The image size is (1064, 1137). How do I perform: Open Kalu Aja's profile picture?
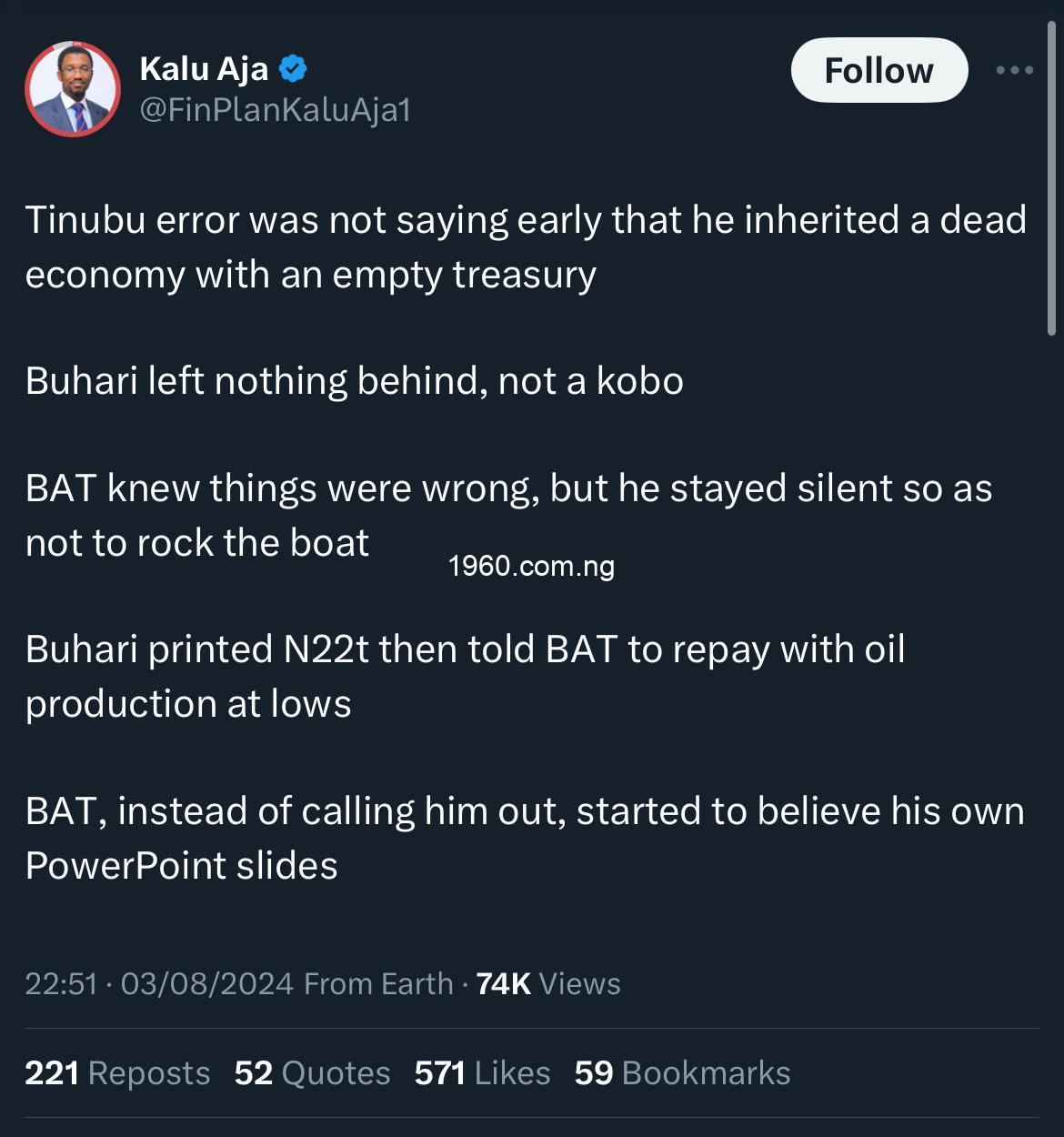[x=73, y=89]
